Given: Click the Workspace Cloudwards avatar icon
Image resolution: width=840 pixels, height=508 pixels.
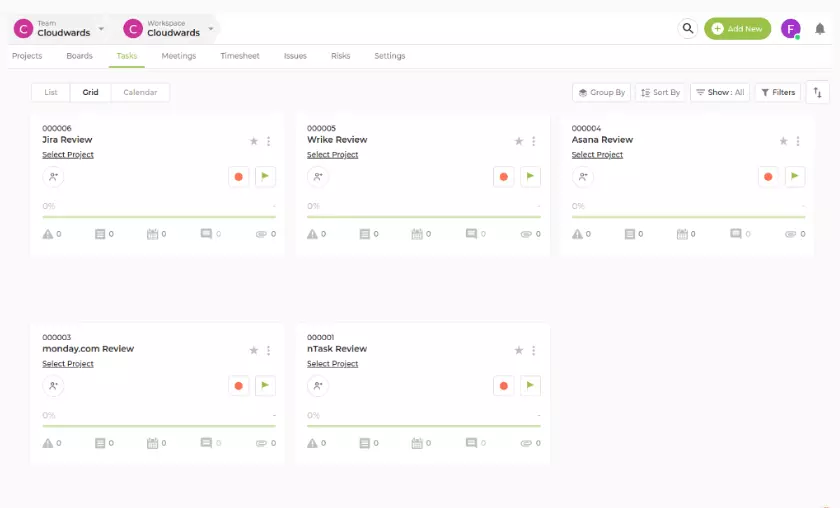Looking at the screenshot, I should (133, 28).
